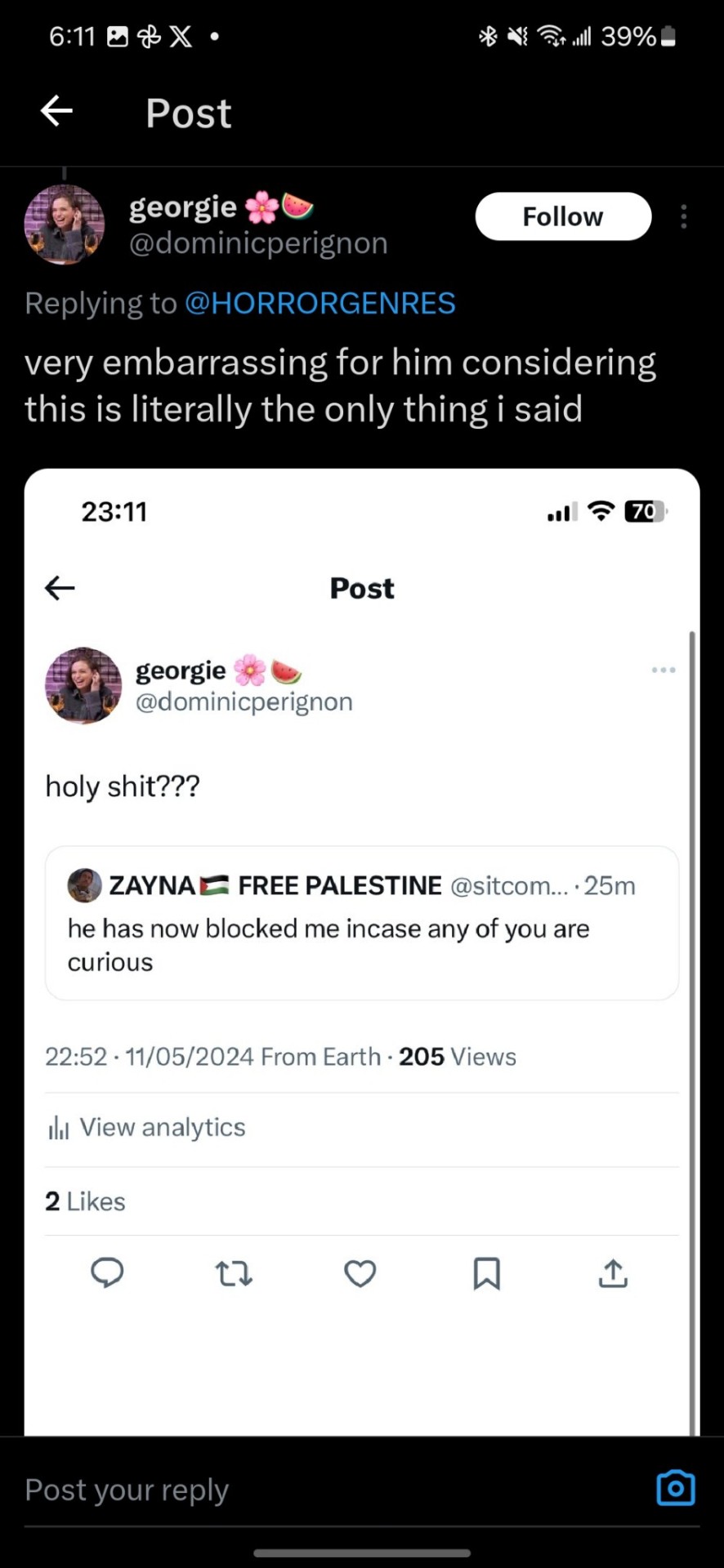Open the embedded post's ellipsis menu
This screenshot has width=724, height=1568.
pyautogui.click(x=664, y=670)
